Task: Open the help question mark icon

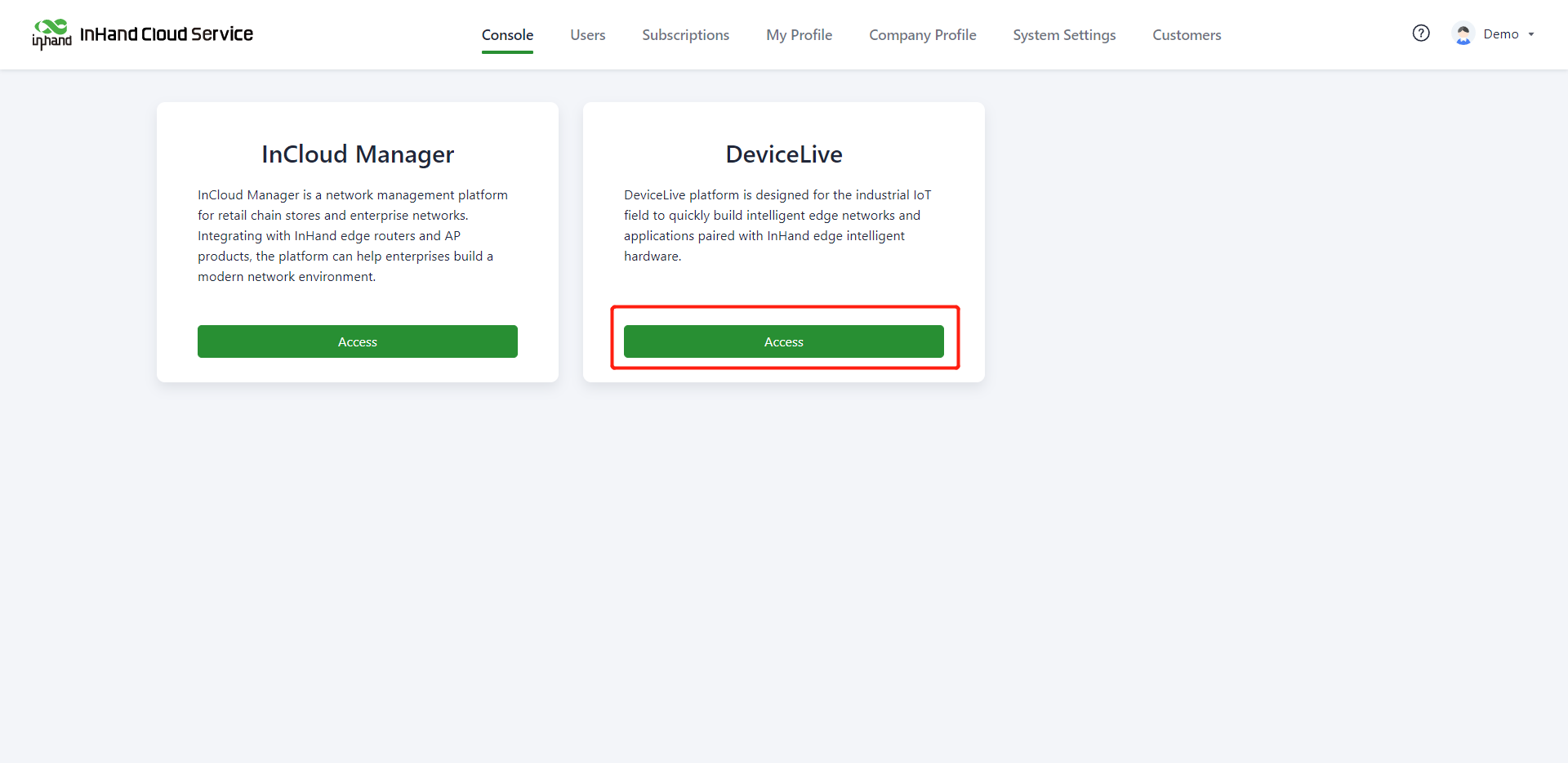Action: pyautogui.click(x=1421, y=33)
